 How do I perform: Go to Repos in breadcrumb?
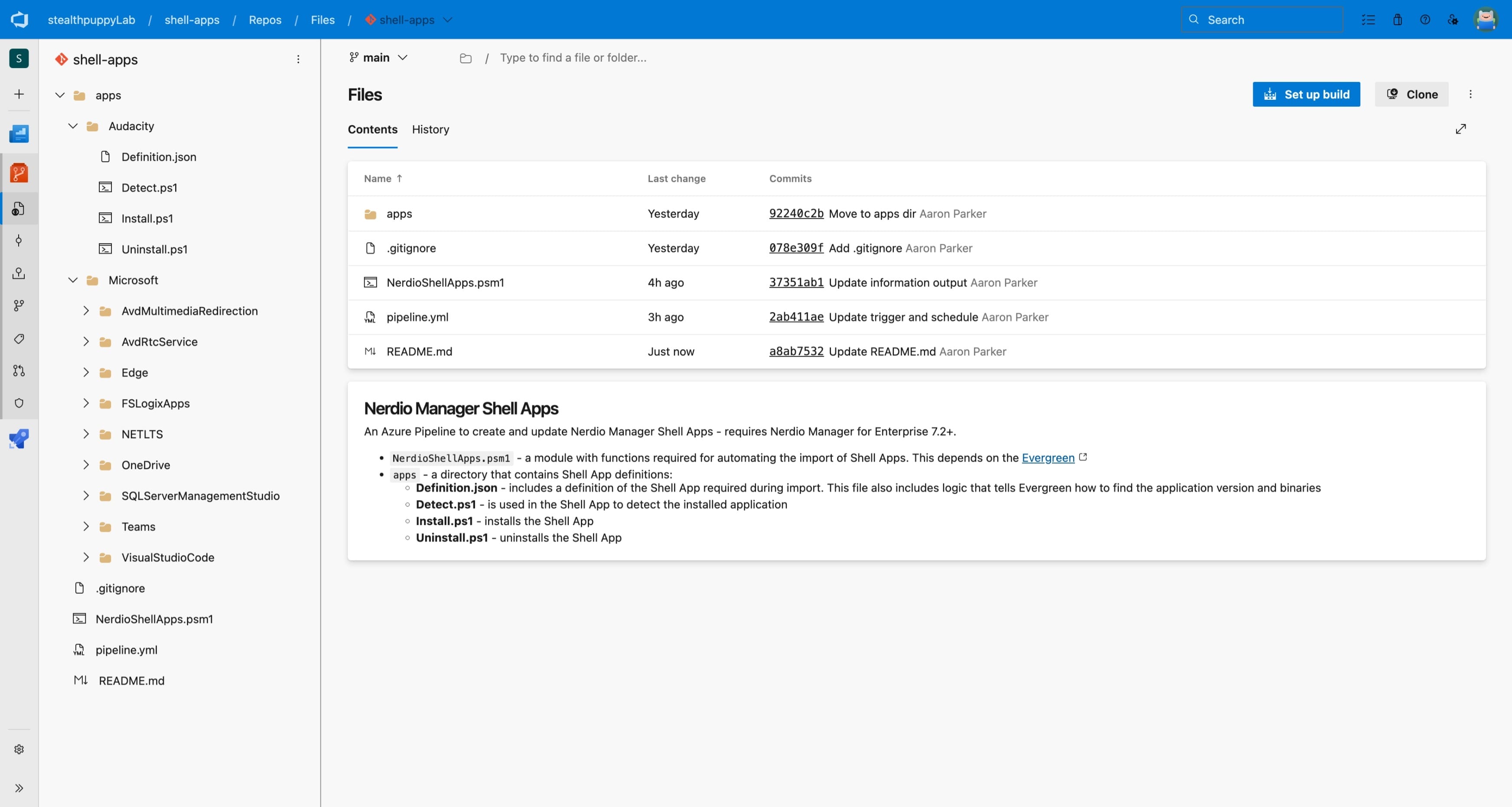(x=265, y=20)
